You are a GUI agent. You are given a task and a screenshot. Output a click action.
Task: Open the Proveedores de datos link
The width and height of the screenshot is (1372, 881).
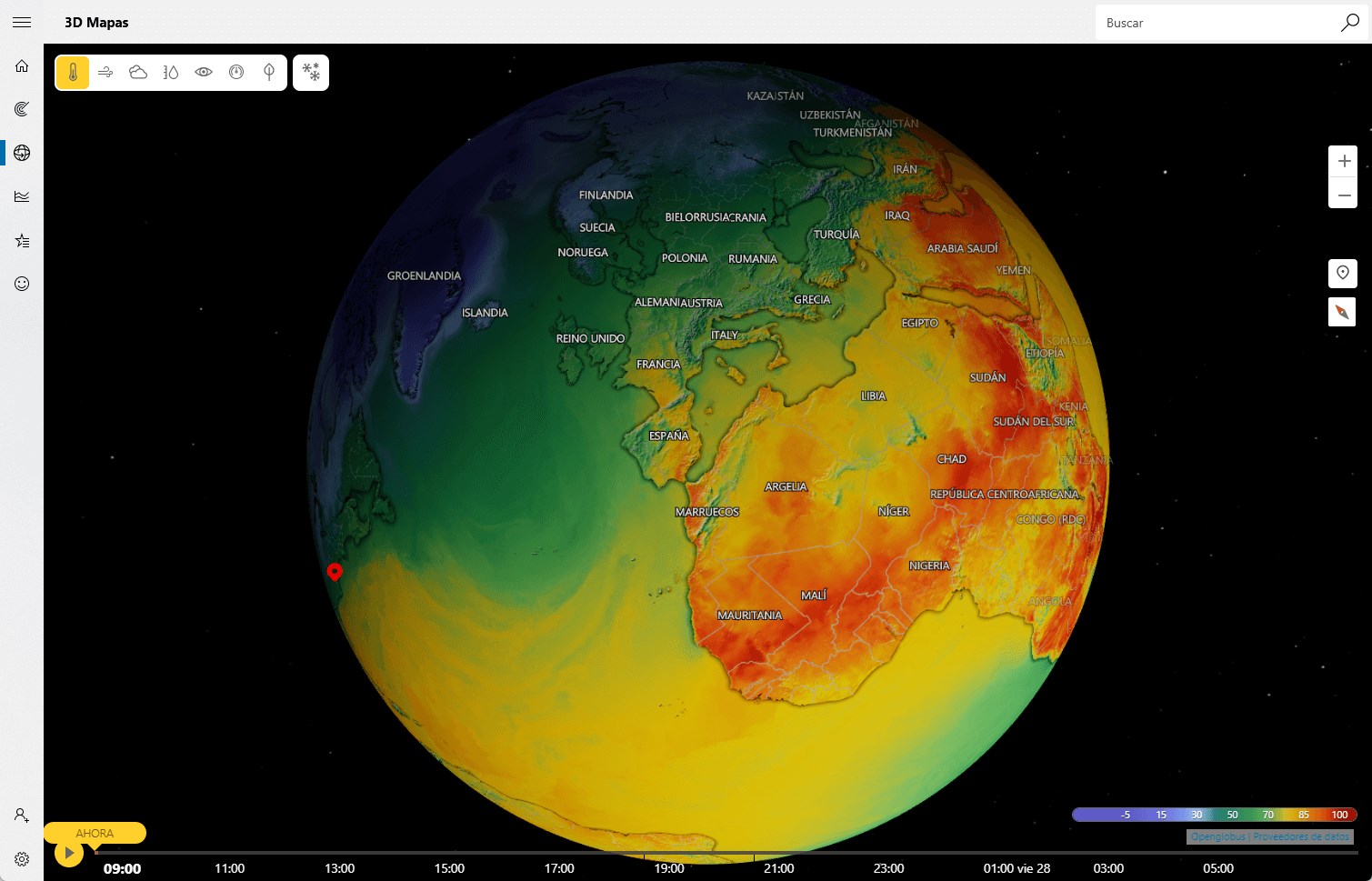[1300, 836]
